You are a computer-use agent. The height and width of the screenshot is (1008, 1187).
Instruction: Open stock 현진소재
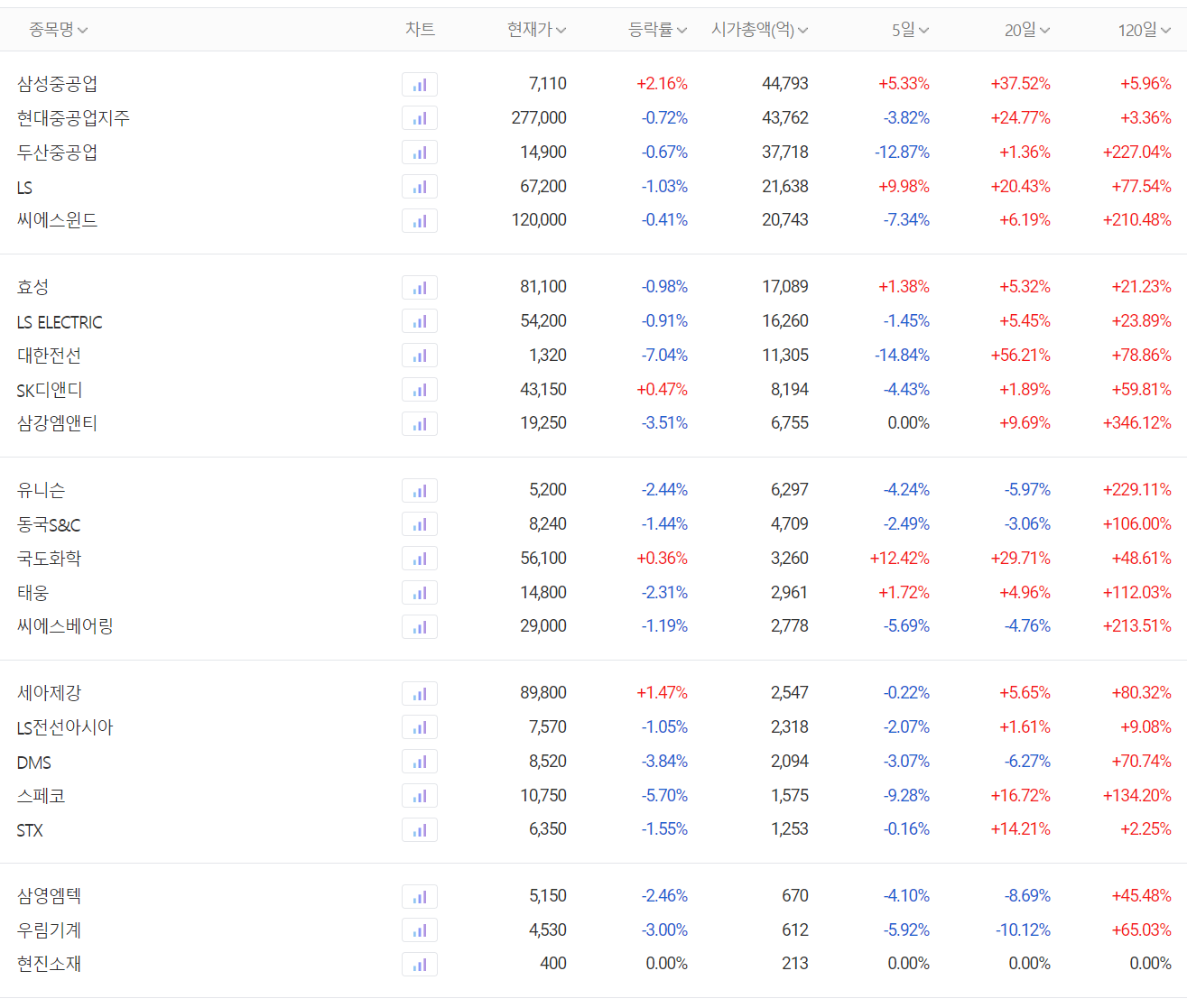pyautogui.click(x=49, y=964)
